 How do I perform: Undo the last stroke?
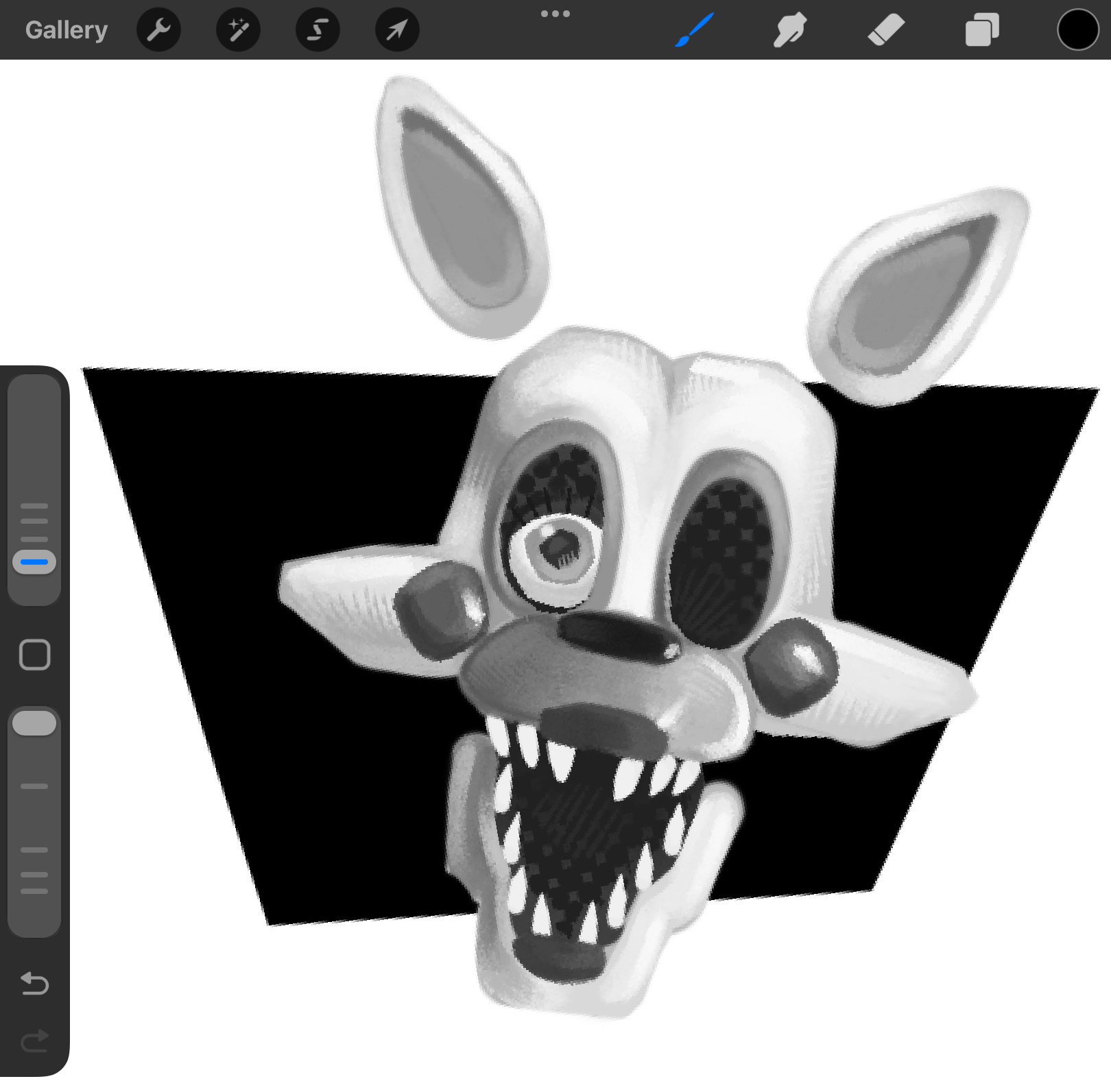(x=34, y=984)
